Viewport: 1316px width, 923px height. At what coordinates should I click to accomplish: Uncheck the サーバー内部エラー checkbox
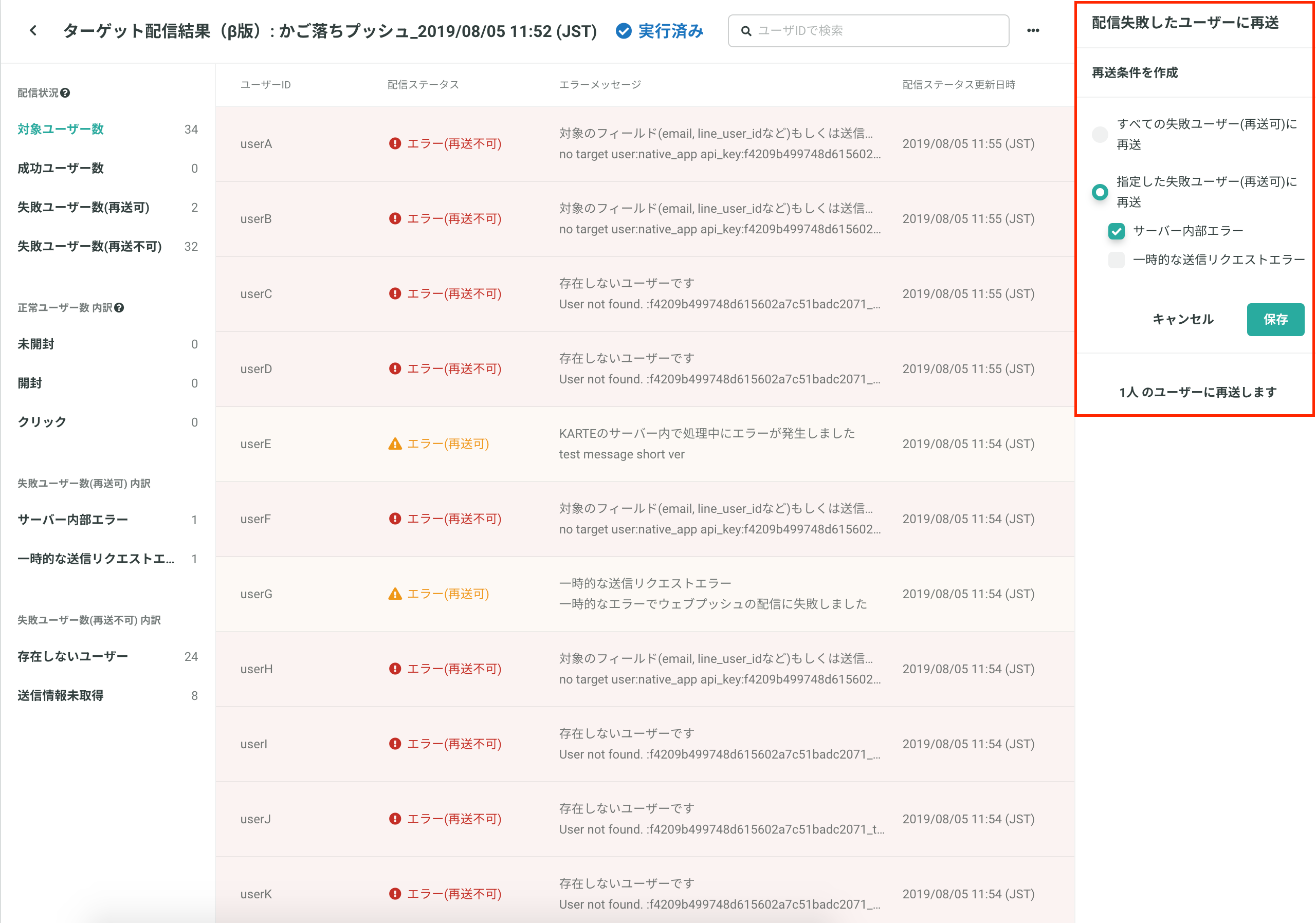1116,231
